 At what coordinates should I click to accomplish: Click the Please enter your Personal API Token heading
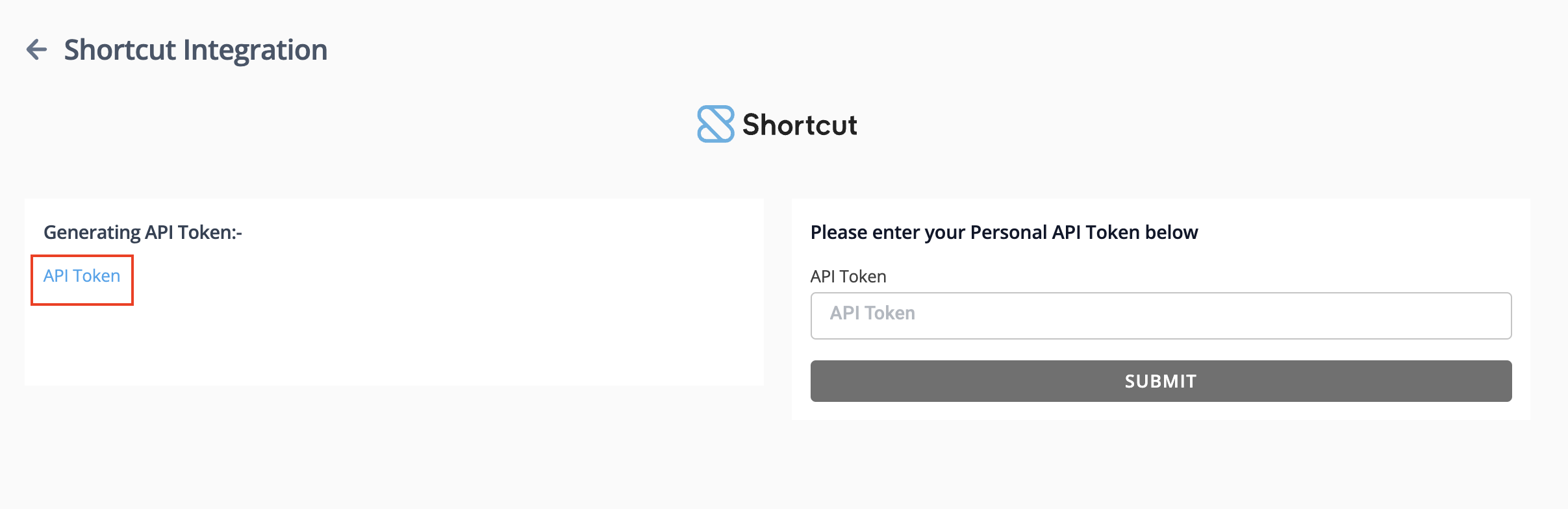coord(1004,232)
